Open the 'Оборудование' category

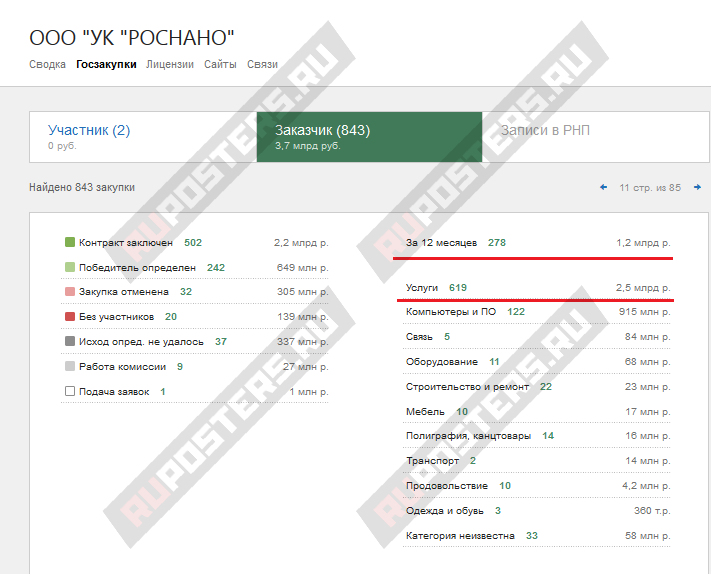pos(442,362)
